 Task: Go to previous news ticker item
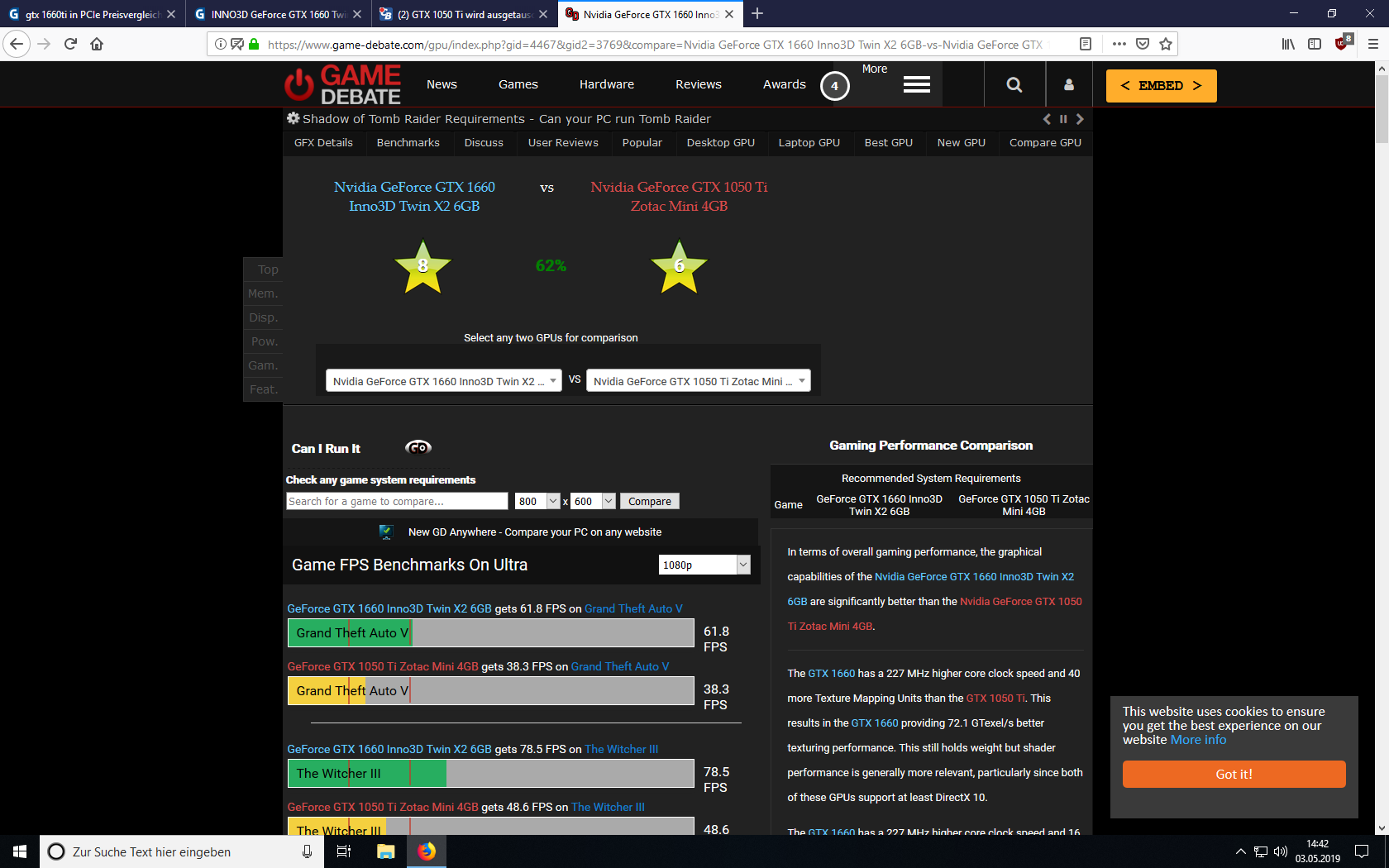click(x=1047, y=119)
